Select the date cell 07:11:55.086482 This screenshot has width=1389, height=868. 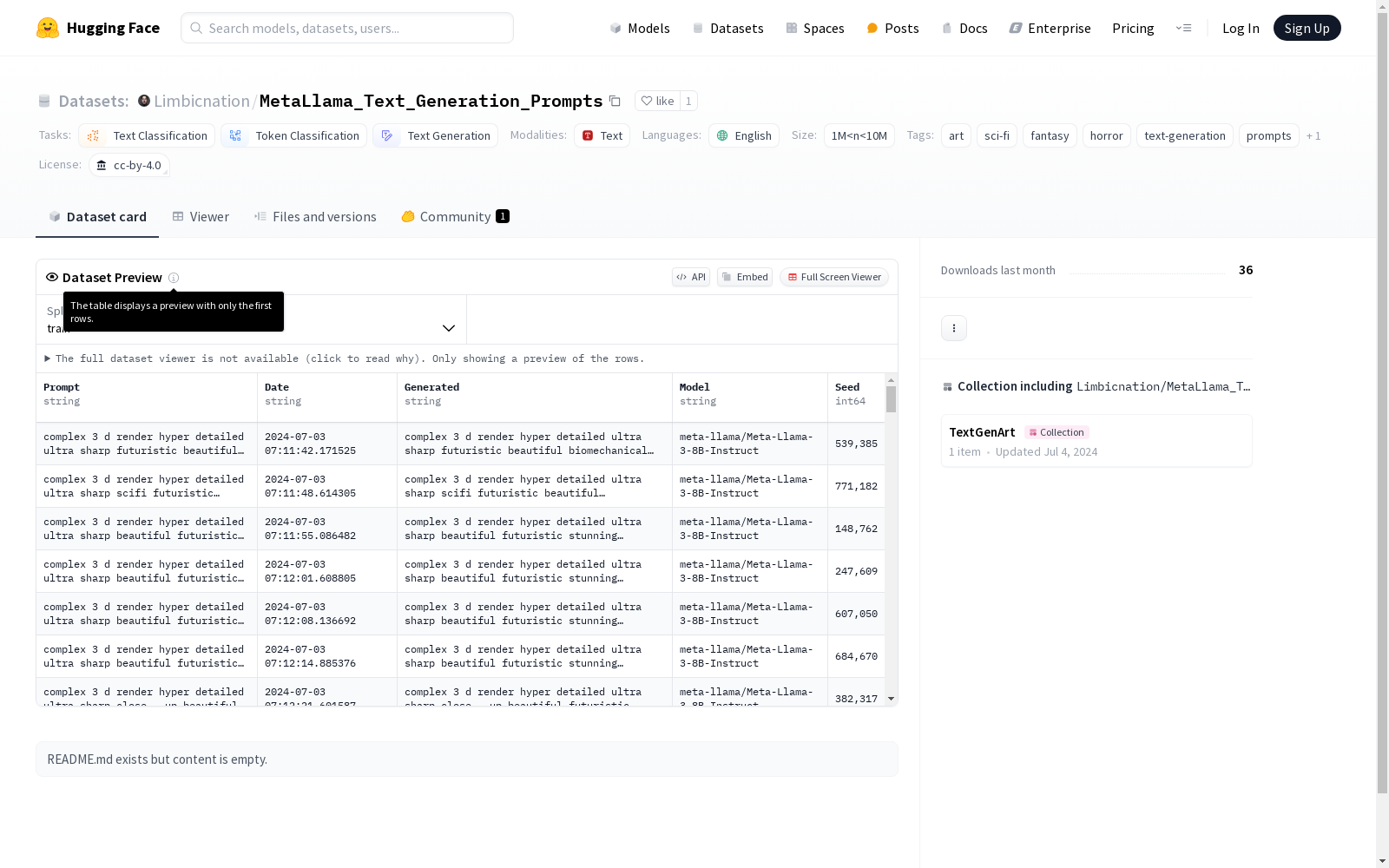(327, 529)
